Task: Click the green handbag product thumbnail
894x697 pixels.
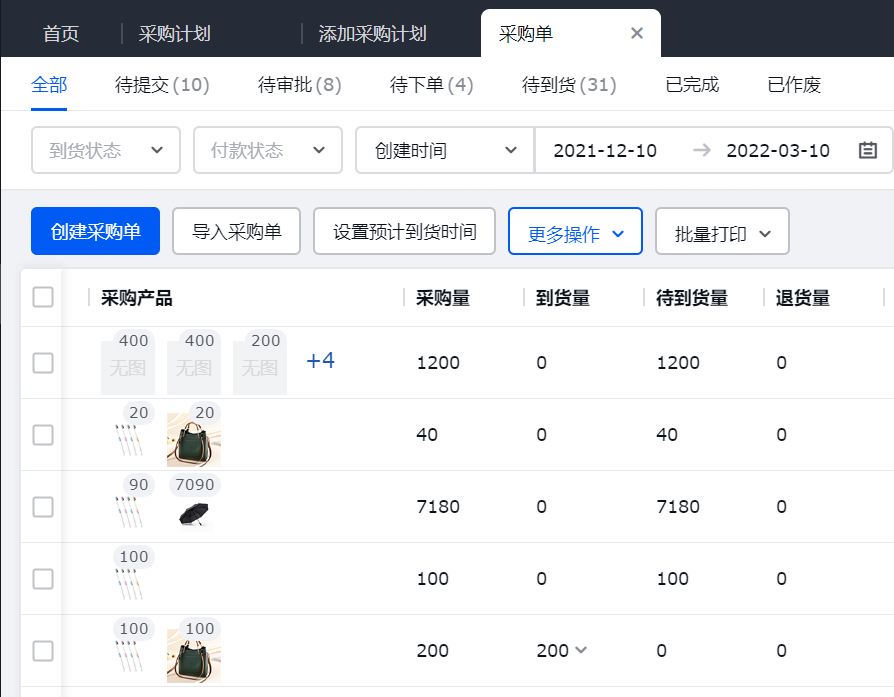Action: [x=193, y=437]
